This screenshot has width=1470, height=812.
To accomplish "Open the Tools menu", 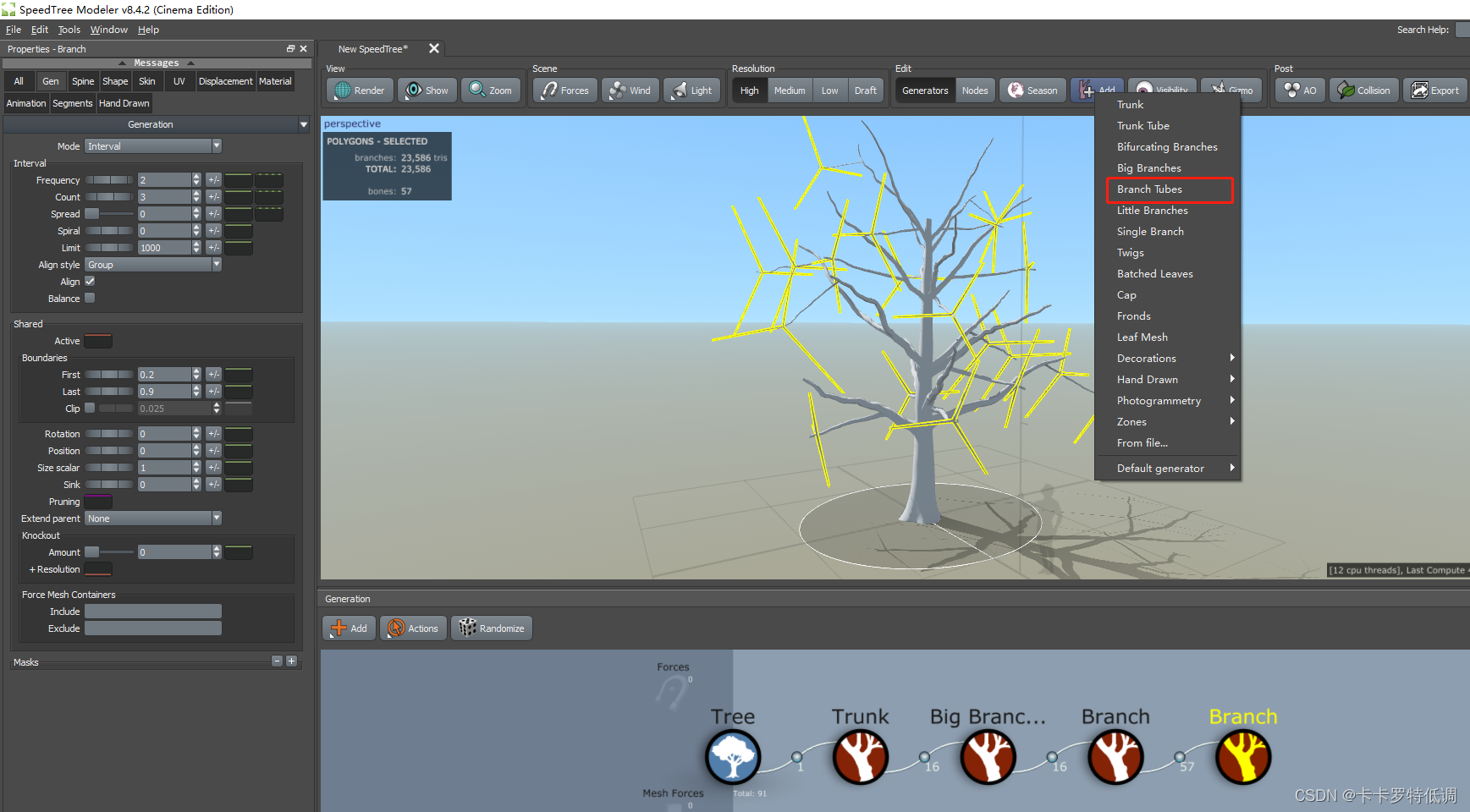I will 69,30.
